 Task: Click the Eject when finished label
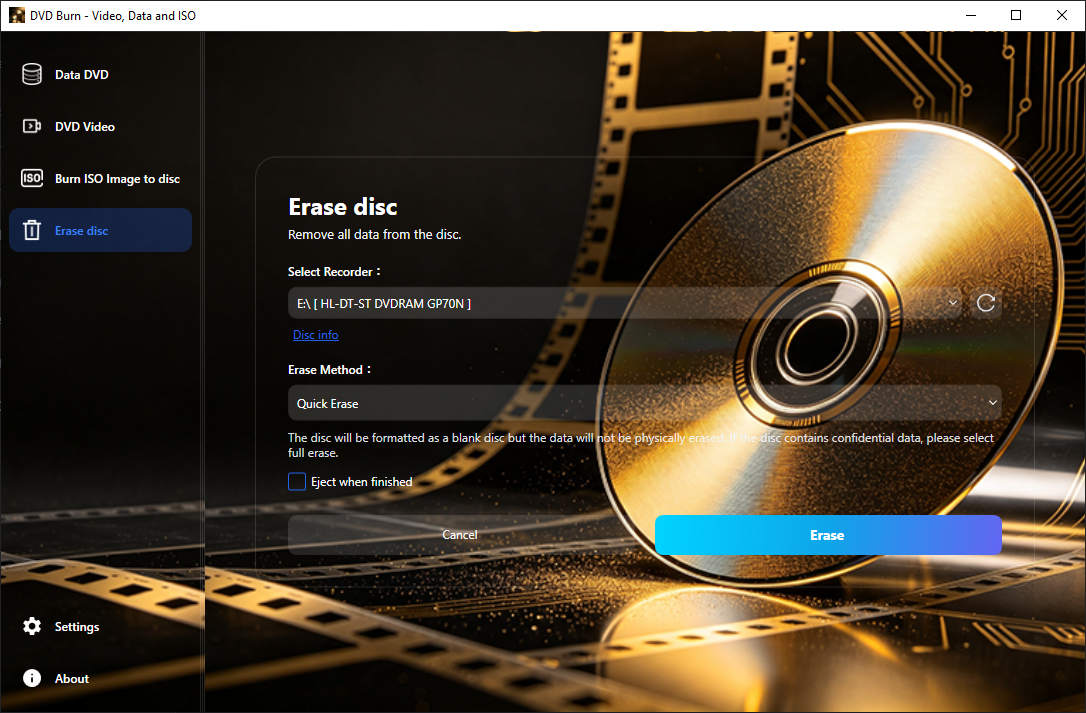tap(362, 482)
